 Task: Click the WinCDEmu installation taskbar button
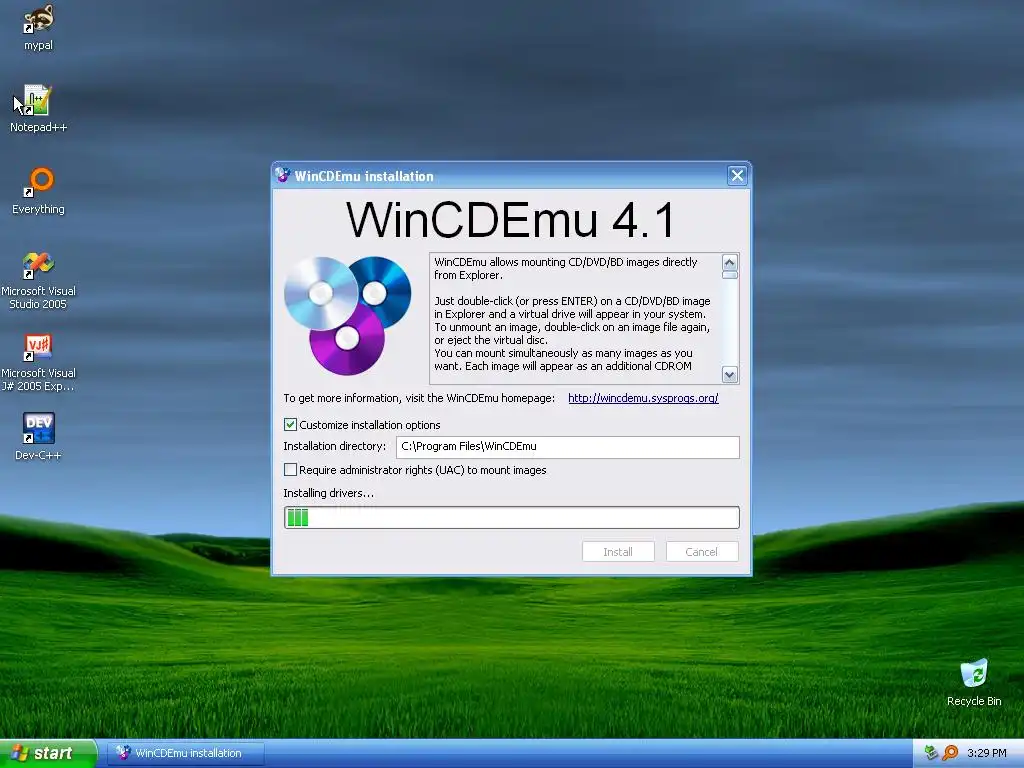tap(185, 753)
